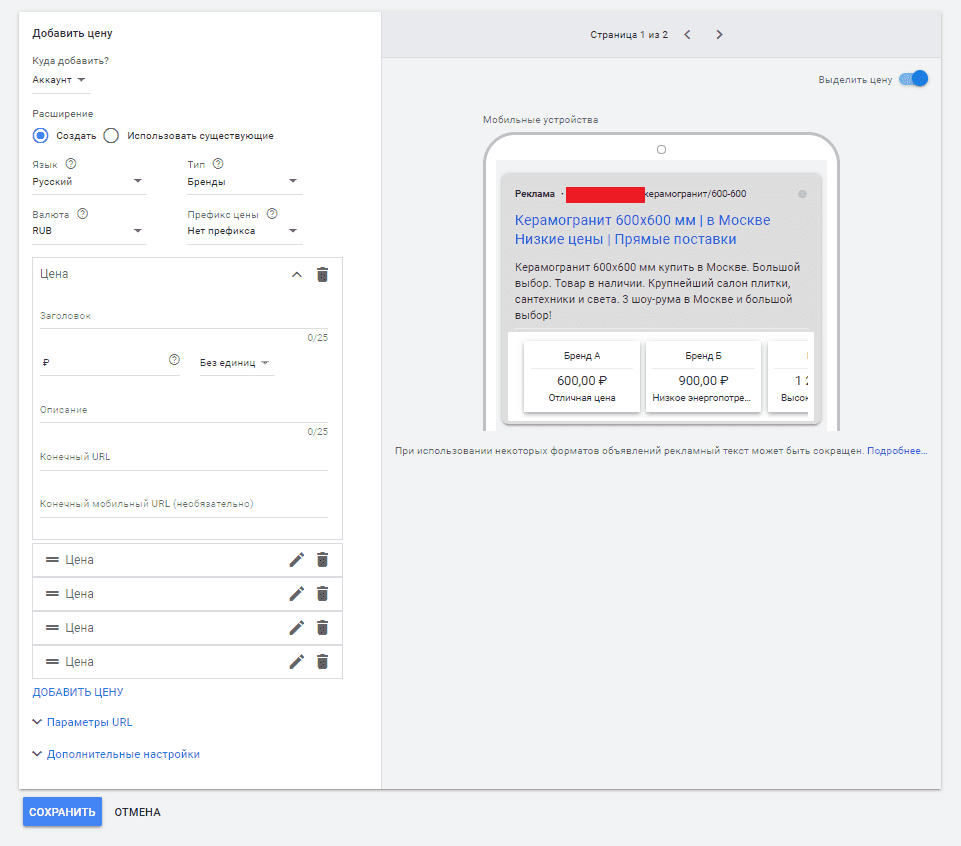Click ДОБАВИТЬ ЦЕНУ link
This screenshot has height=846, width=961.
point(78,692)
